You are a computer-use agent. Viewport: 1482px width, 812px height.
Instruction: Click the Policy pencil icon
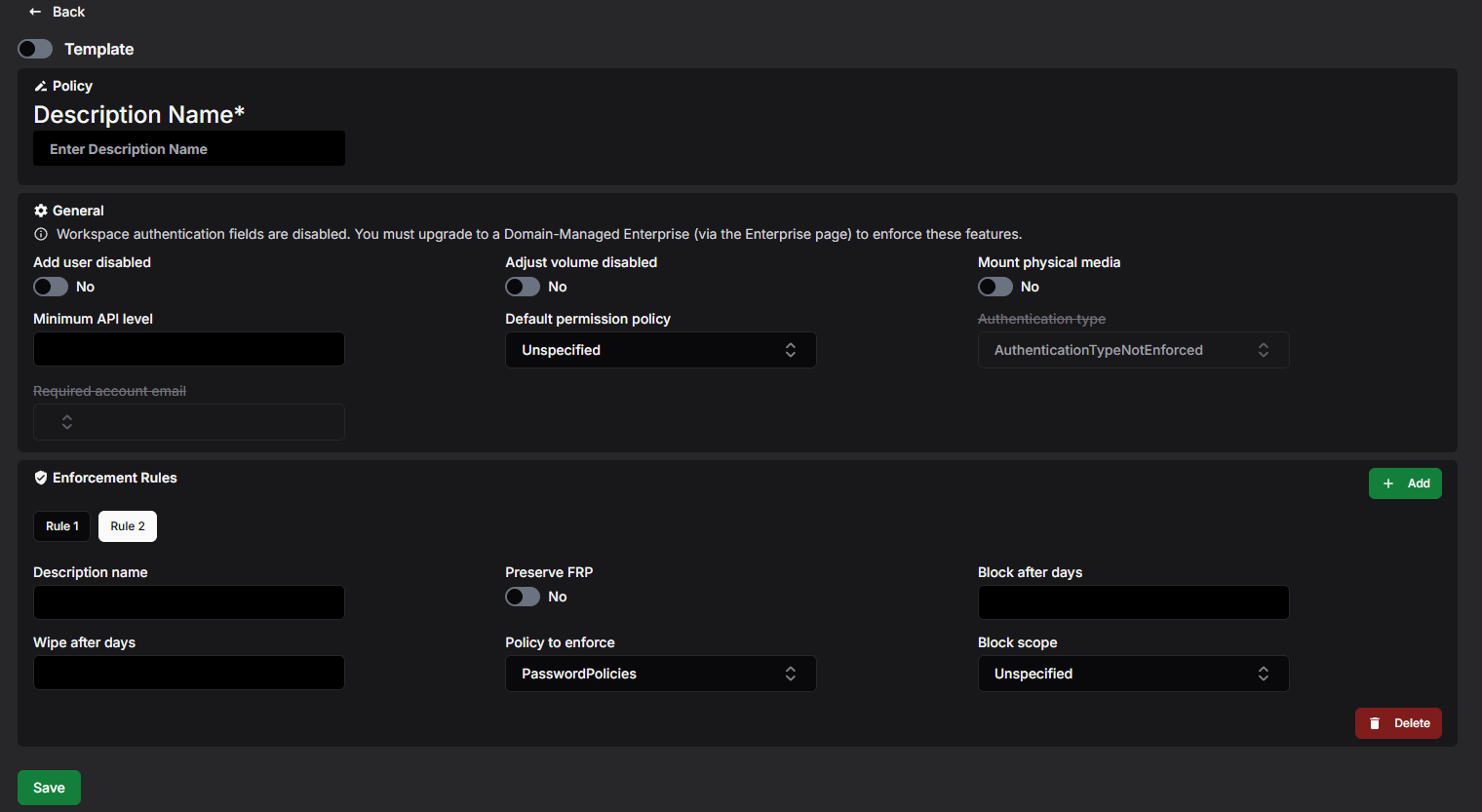[x=41, y=86]
